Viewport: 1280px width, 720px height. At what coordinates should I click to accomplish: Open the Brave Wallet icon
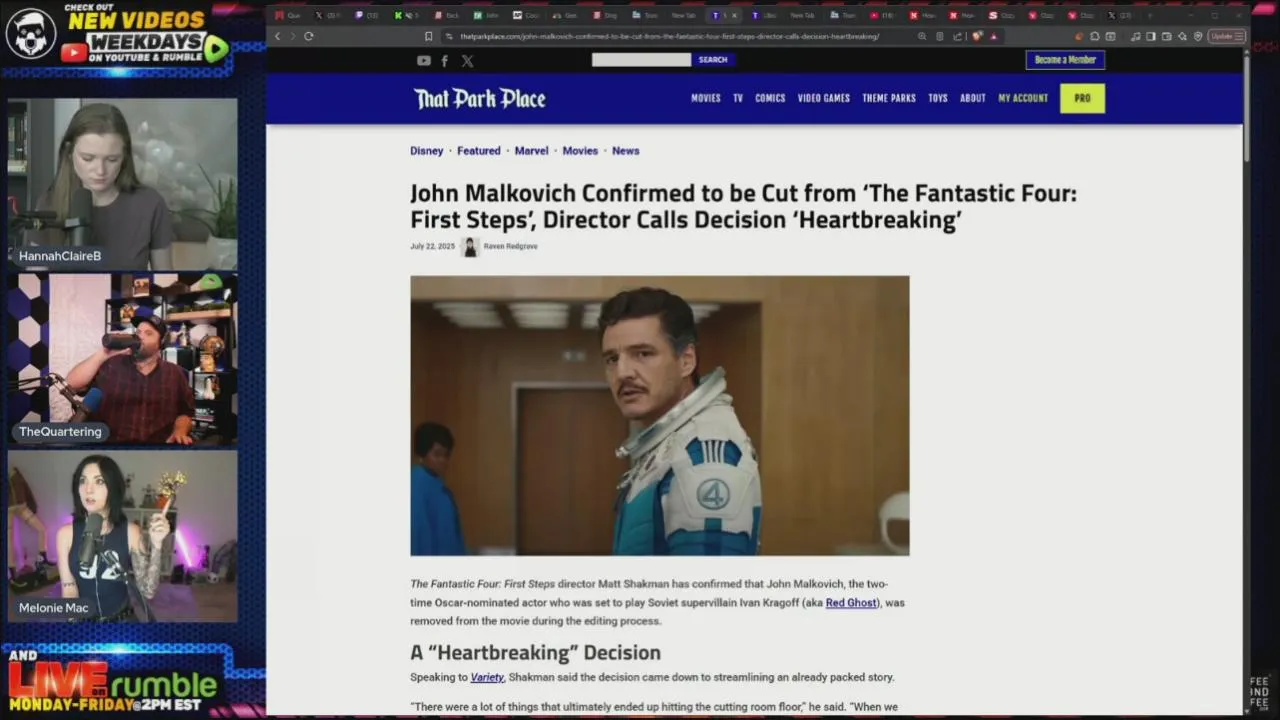pyautogui.click(x=1166, y=36)
